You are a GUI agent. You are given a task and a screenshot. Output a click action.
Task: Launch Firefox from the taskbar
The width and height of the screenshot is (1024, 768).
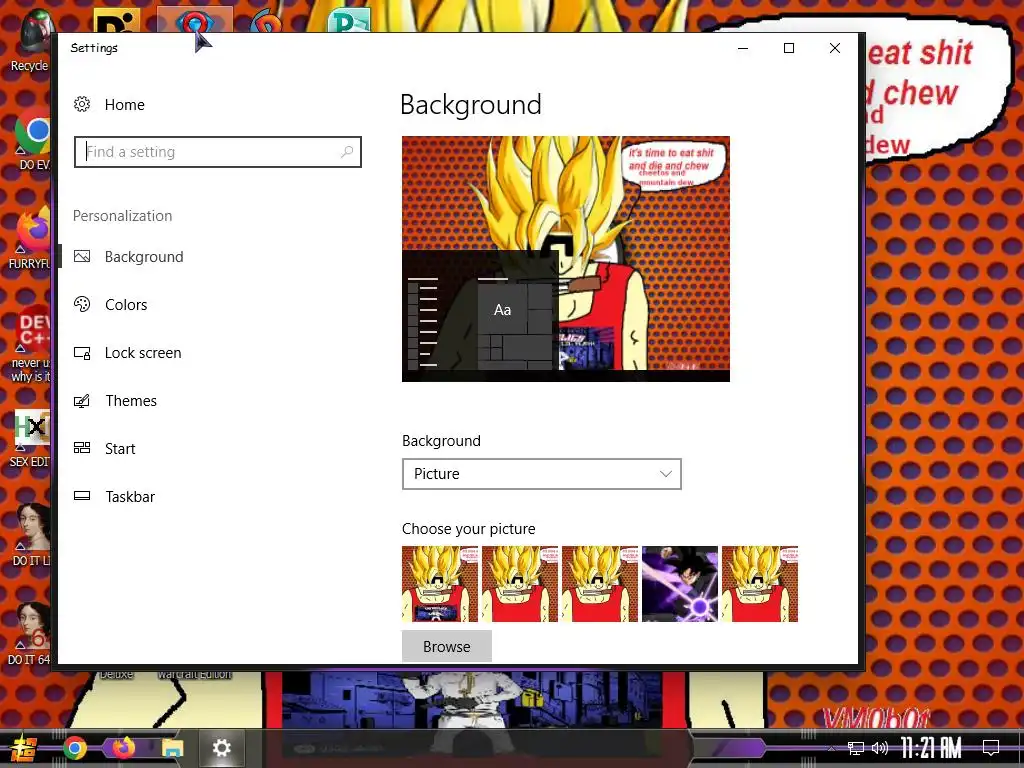[124, 748]
